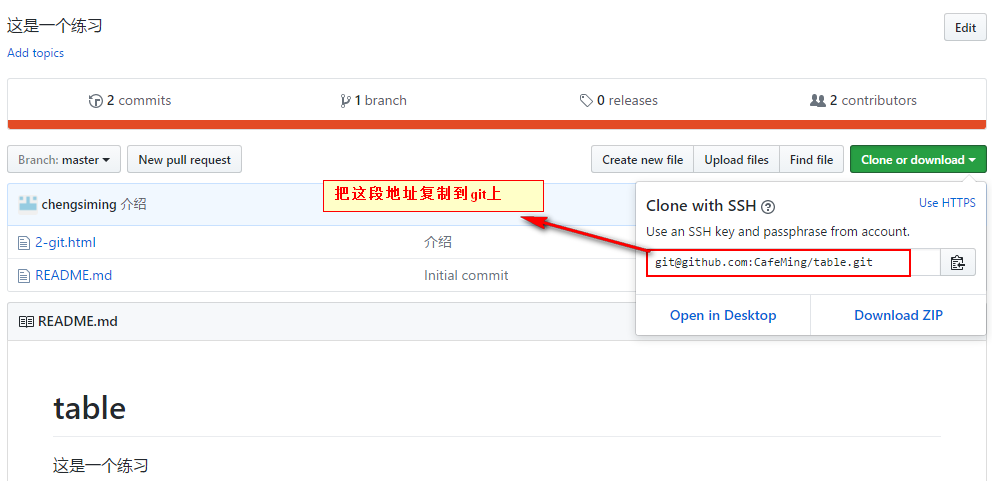Viewport: 992px width, 481px height.
Task: Click Create new file button
Action: click(642, 159)
